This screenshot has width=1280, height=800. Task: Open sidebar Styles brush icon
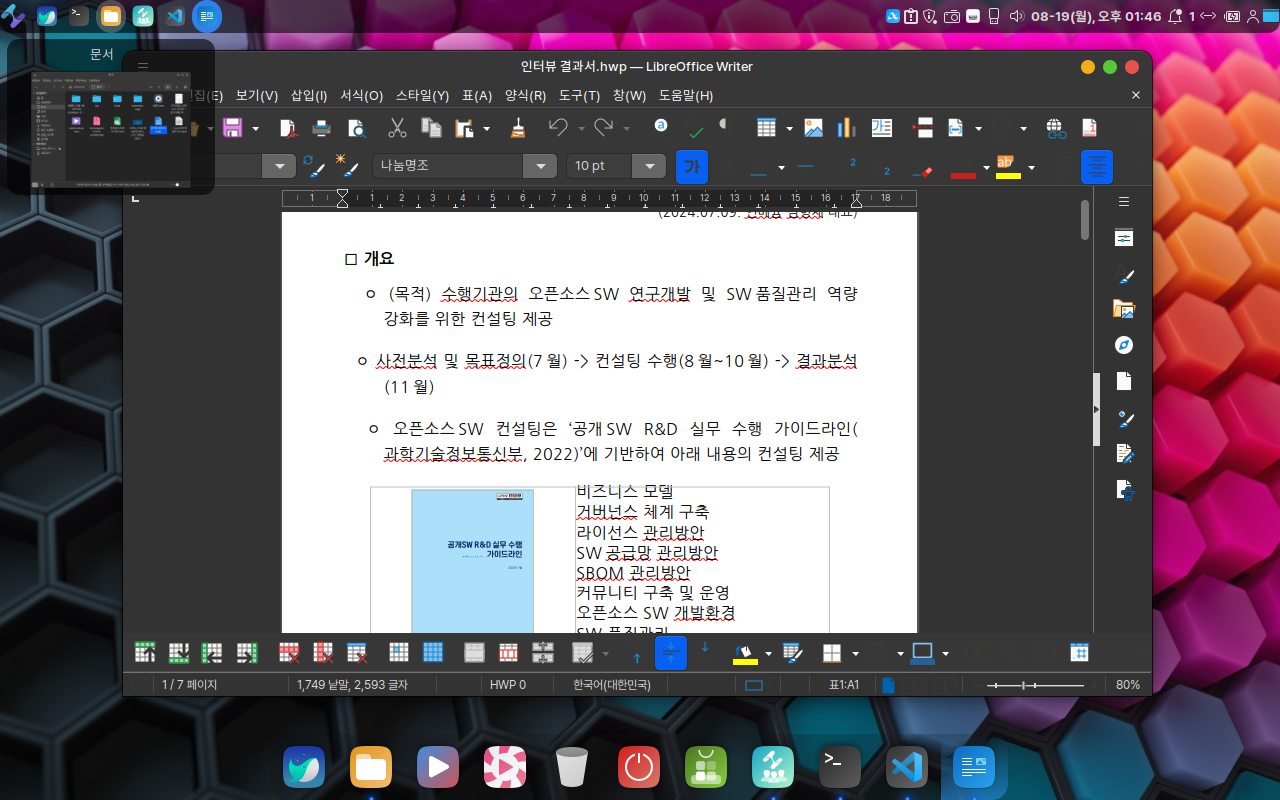point(1124,274)
